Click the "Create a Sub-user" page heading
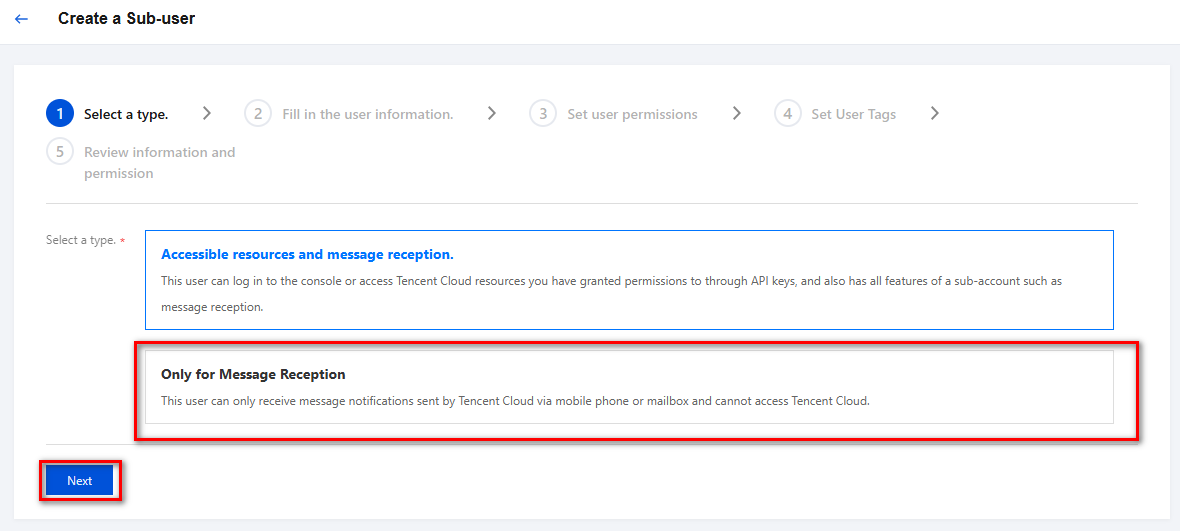The width and height of the screenshot is (1180, 531). tap(127, 19)
